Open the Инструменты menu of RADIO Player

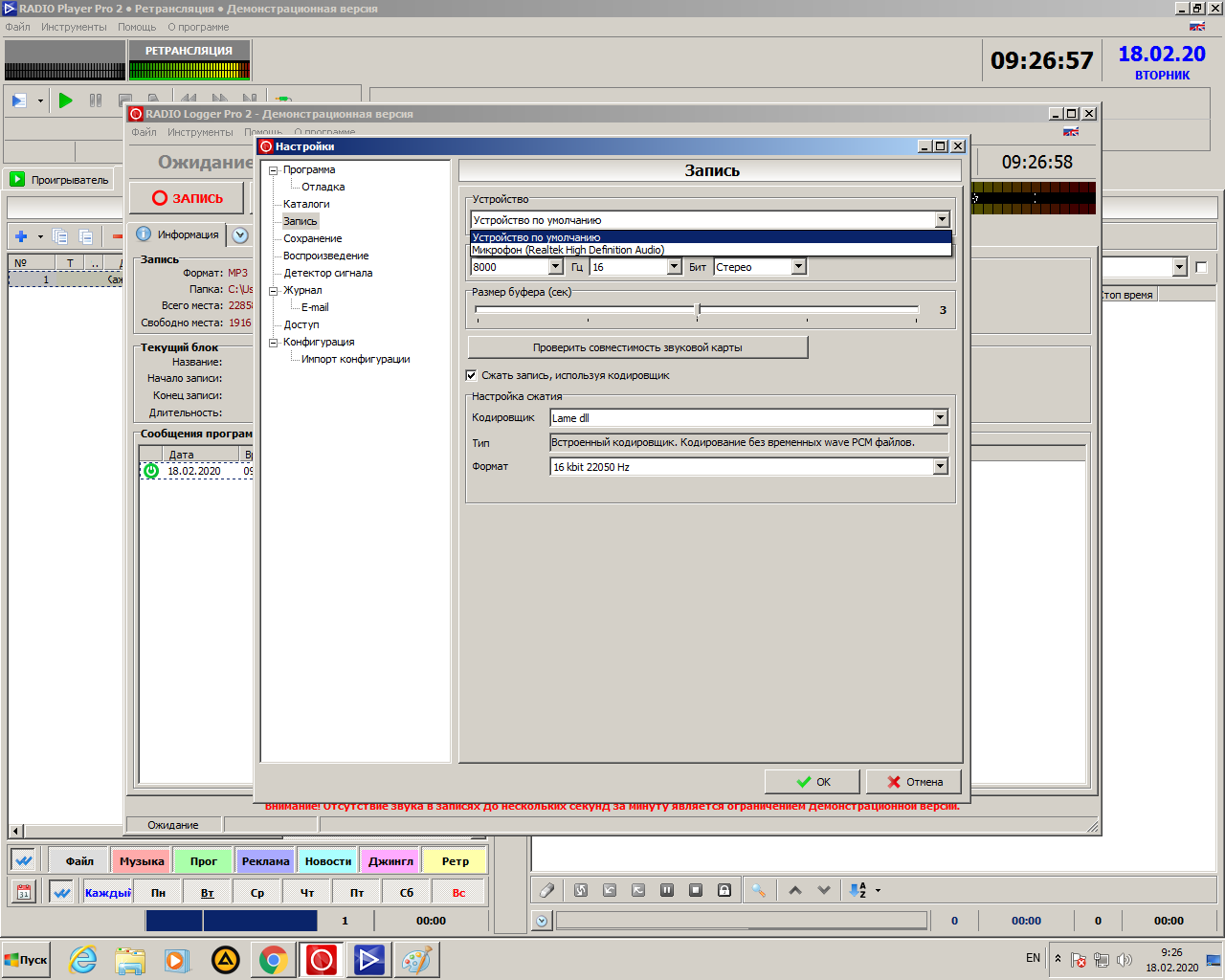(x=74, y=27)
